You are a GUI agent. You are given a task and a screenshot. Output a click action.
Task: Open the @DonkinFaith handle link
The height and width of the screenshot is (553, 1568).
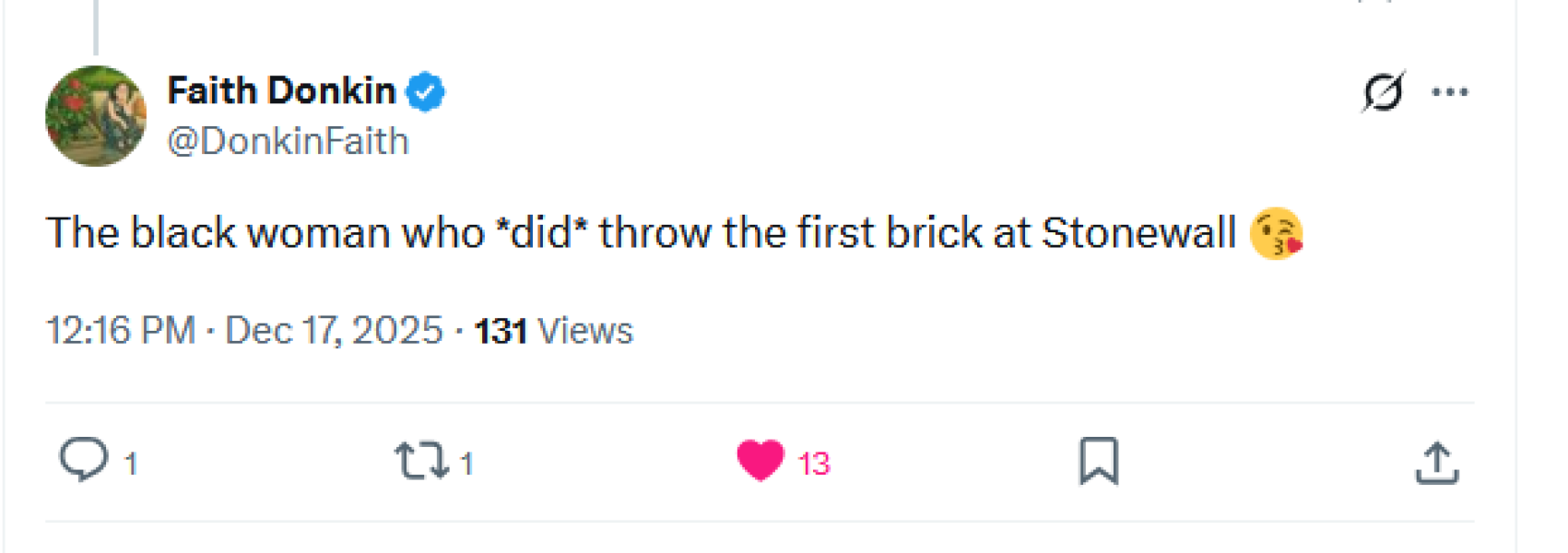tap(288, 142)
